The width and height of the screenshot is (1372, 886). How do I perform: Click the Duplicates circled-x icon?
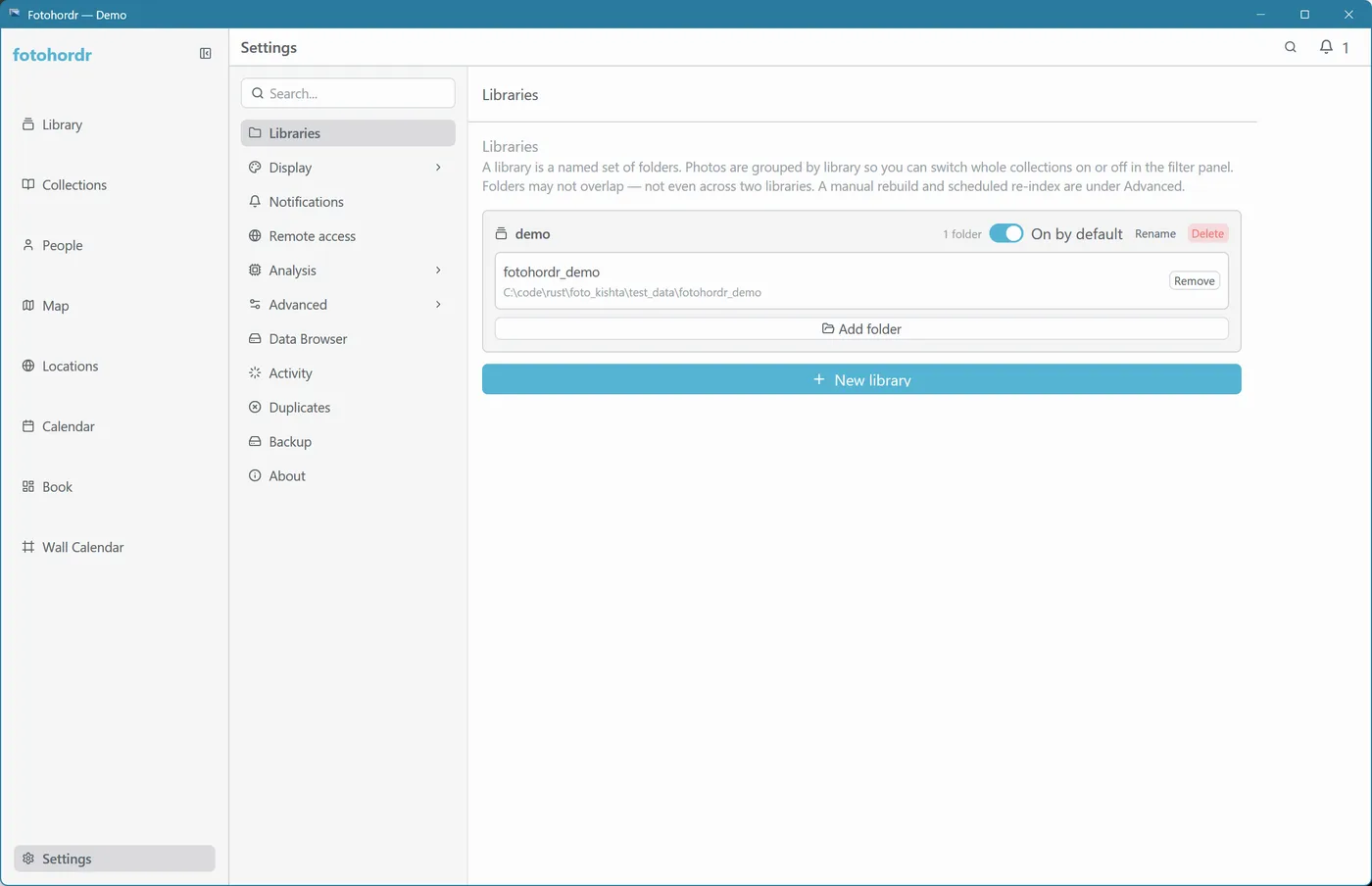(x=255, y=408)
